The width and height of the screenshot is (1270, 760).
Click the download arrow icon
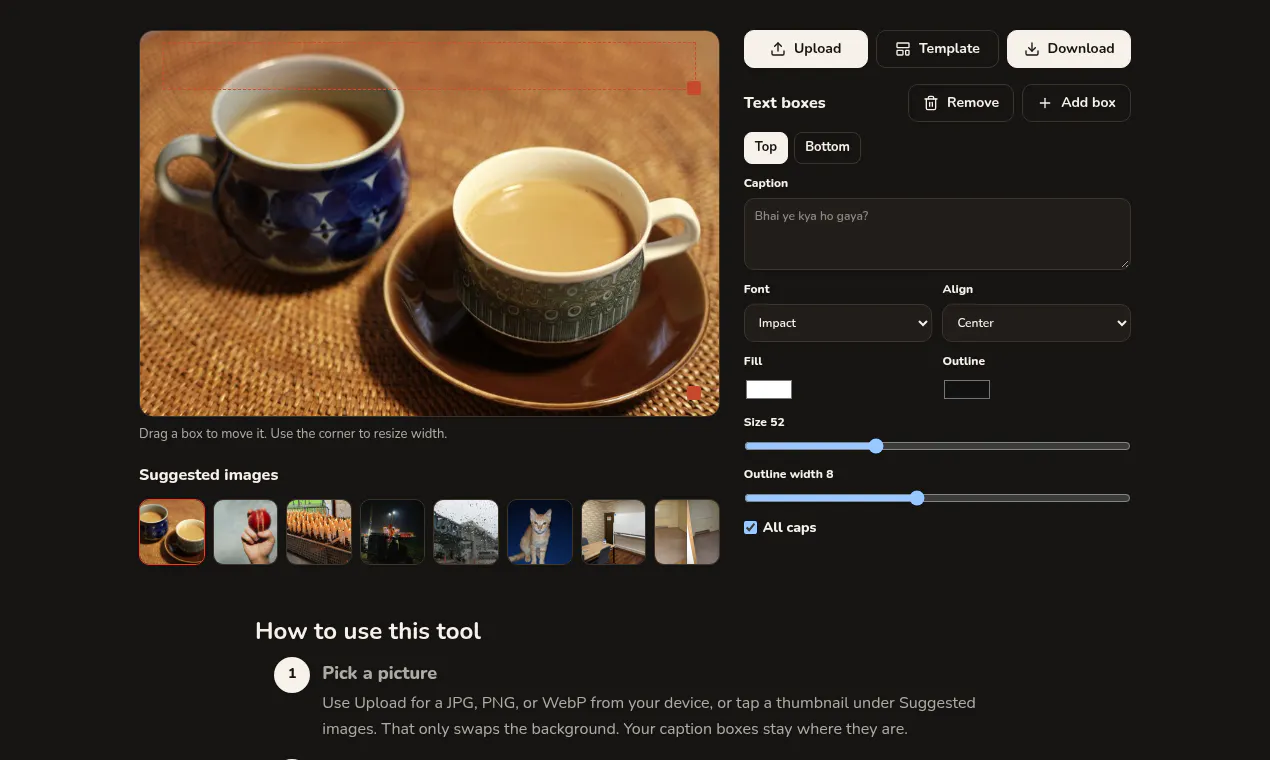(x=1032, y=49)
